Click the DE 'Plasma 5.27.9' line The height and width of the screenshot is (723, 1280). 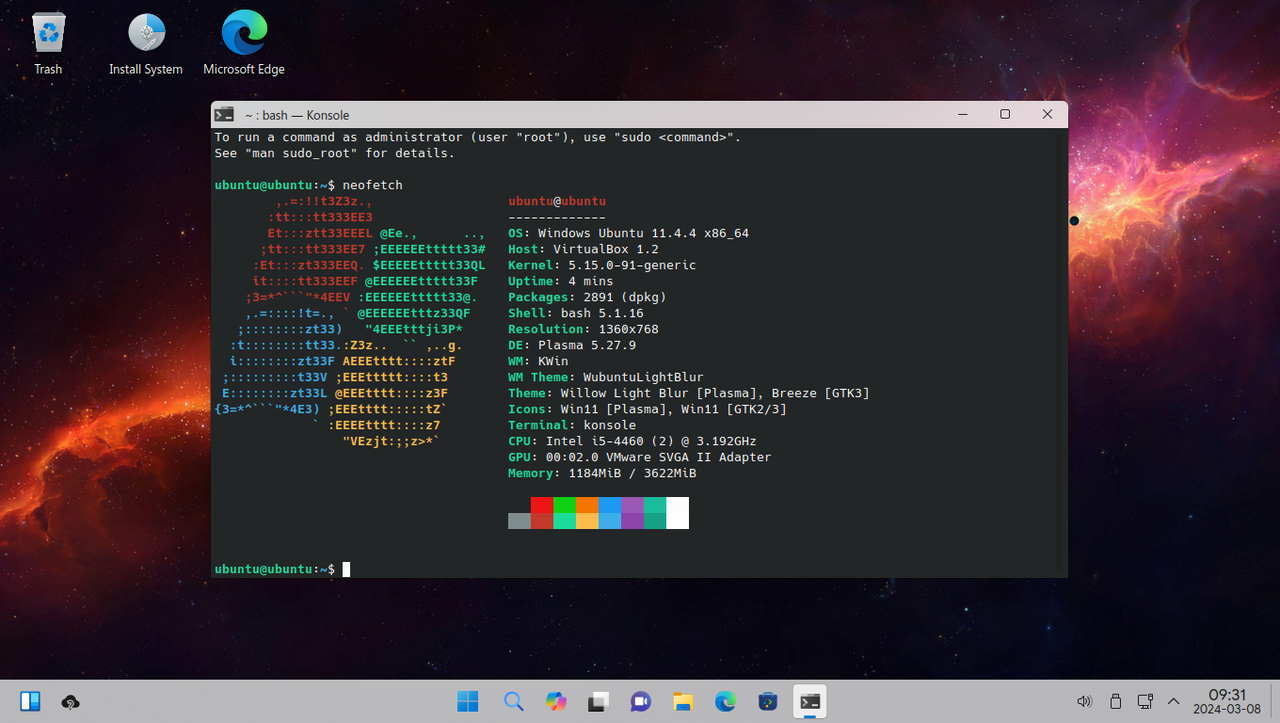[572, 345]
